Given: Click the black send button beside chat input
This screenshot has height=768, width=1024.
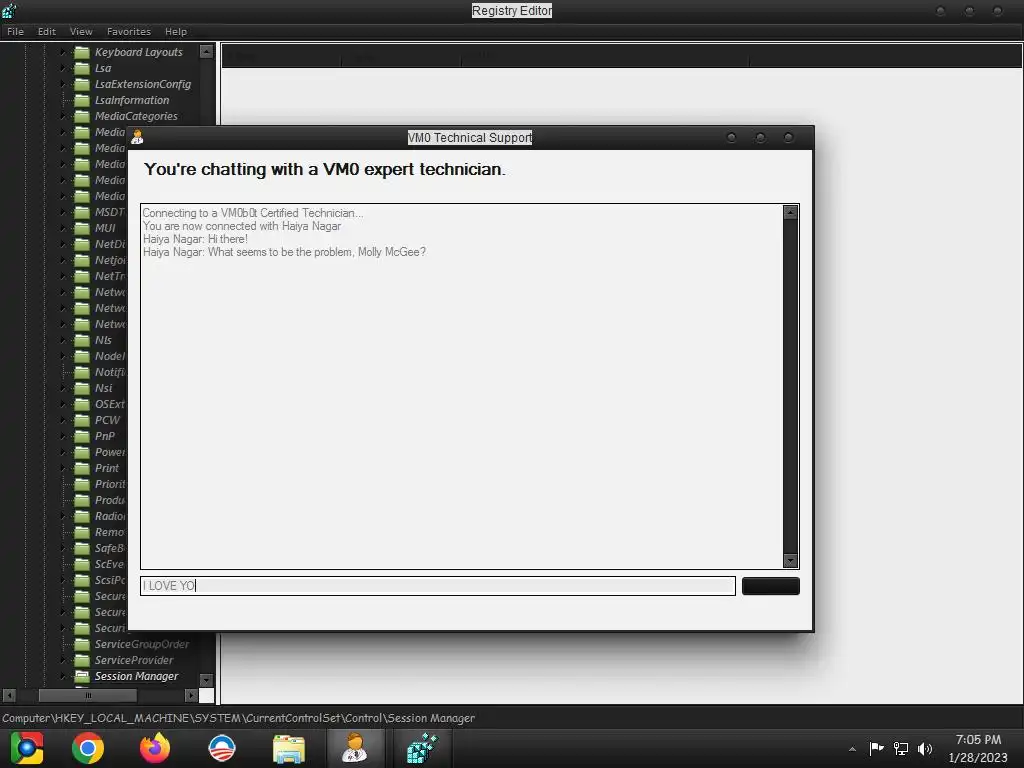Looking at the screenshot, I should coord(771,586).
